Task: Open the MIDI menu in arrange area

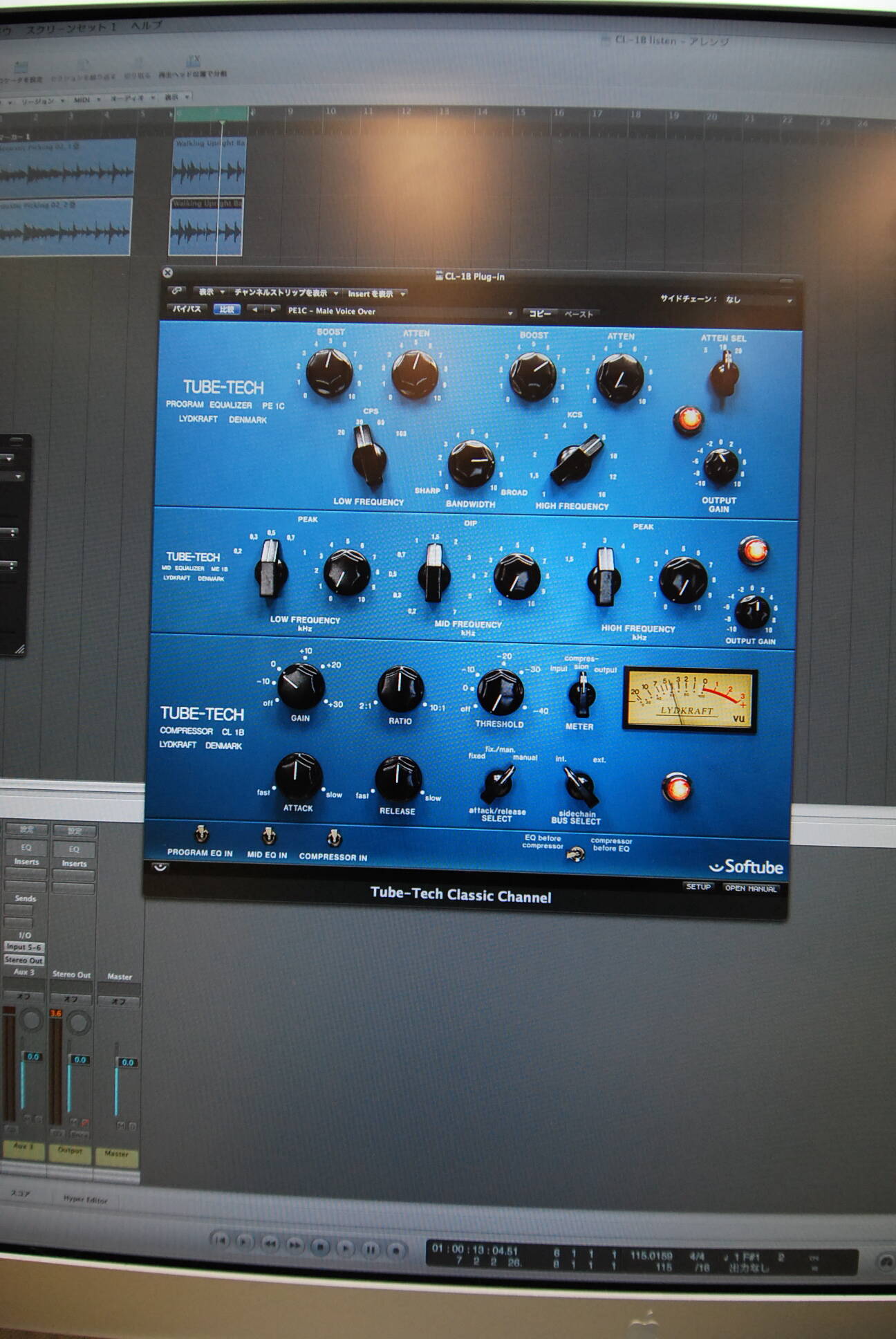Action: click(86, 100)
